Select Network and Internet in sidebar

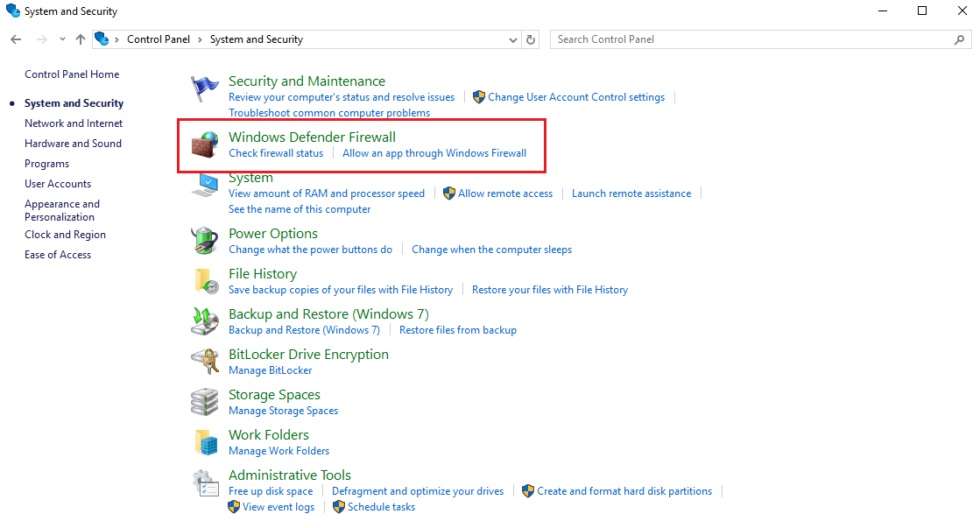tap(74, 123)
